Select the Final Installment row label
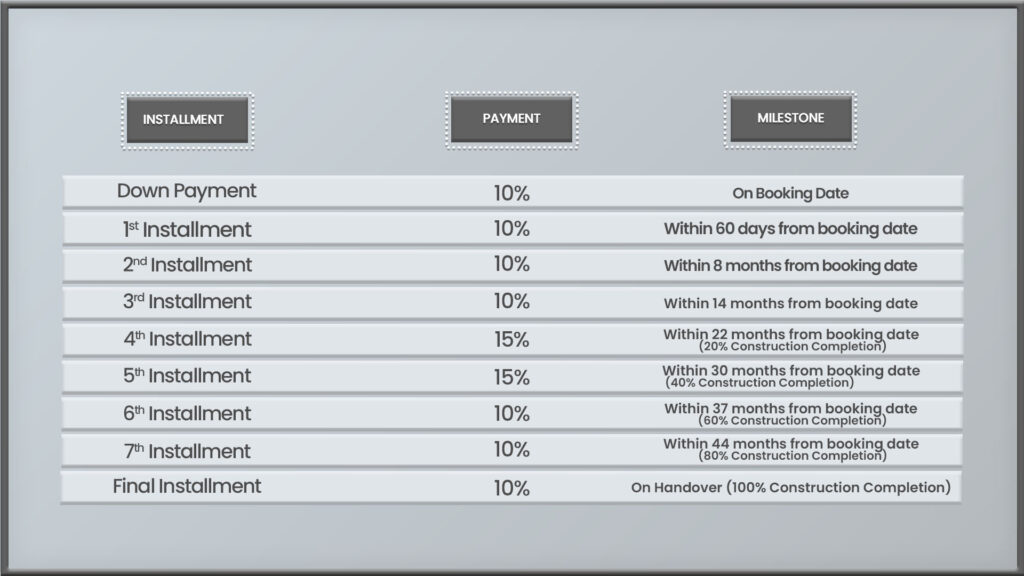The height and width of the screenshot is (576, 1024). click(x=187, y=486)
